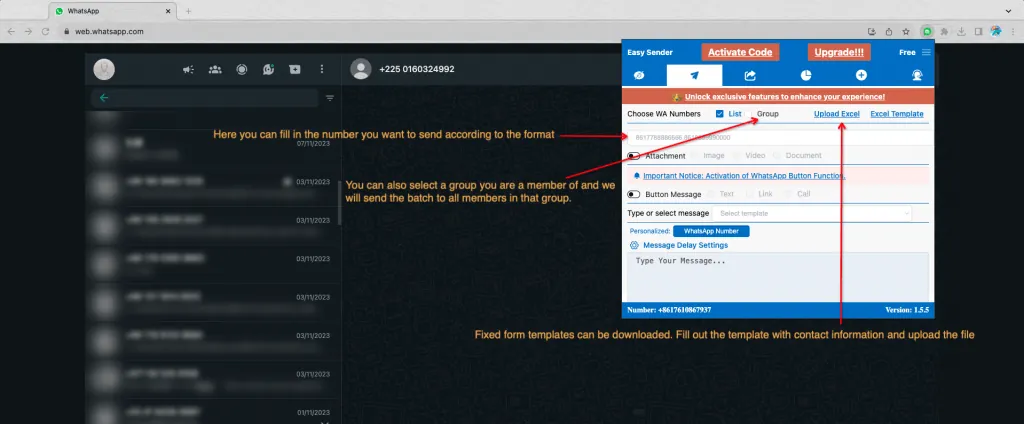Click the Easy Sender extension icon in toolbar
This screenshot has height=424, width=1024.
pyautogui.click(x=927, y=31)
